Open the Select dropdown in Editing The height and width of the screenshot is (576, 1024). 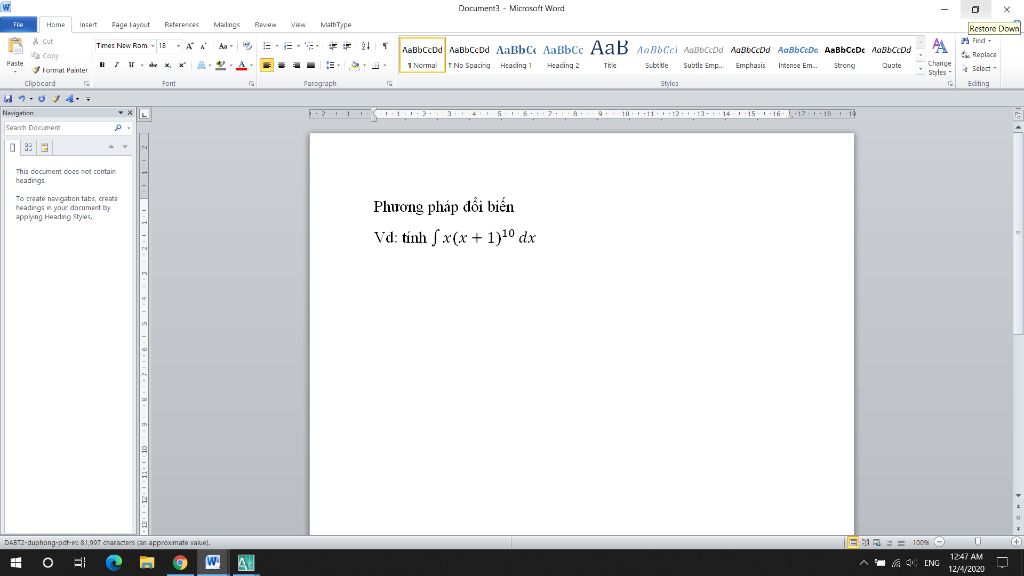click(x=978, y=68)
